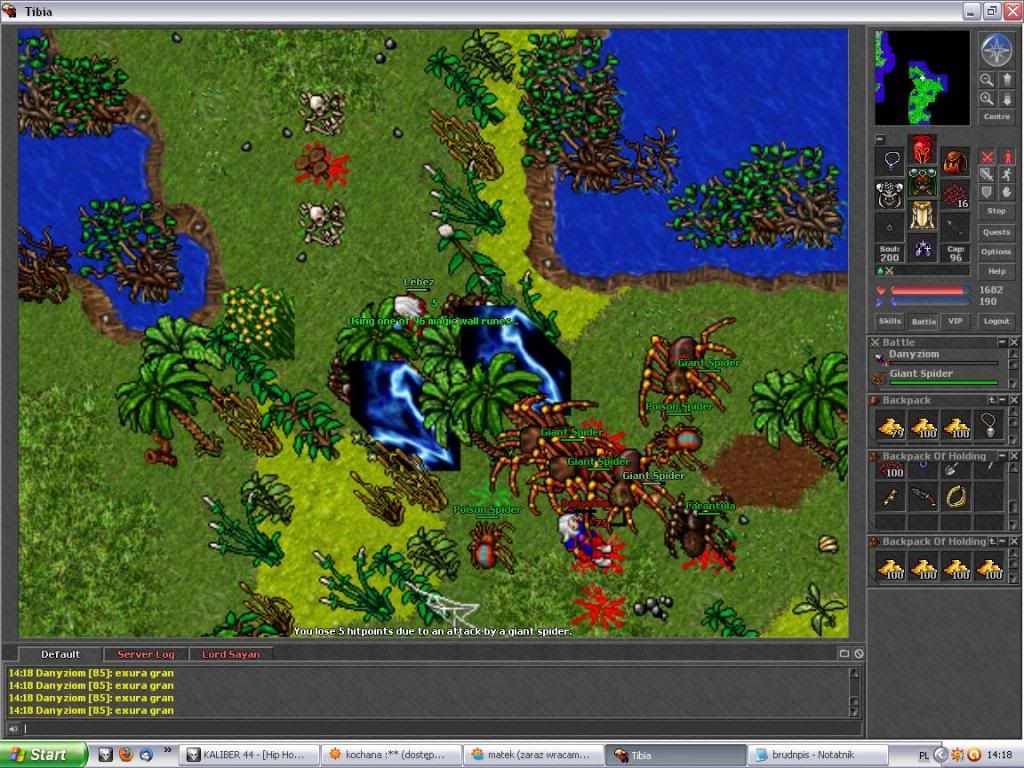Toggle the Skills window button

tap(889, 321)
